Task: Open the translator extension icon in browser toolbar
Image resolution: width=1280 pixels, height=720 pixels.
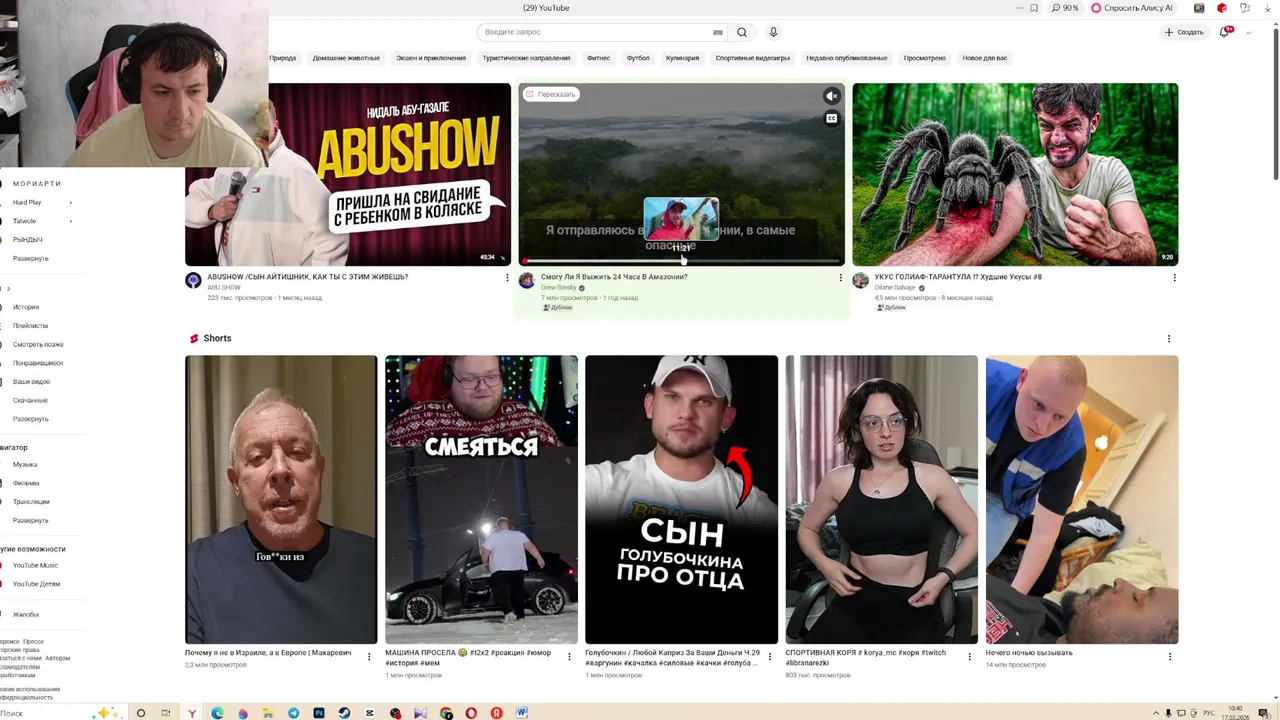Action: (x=1243, y=8)
